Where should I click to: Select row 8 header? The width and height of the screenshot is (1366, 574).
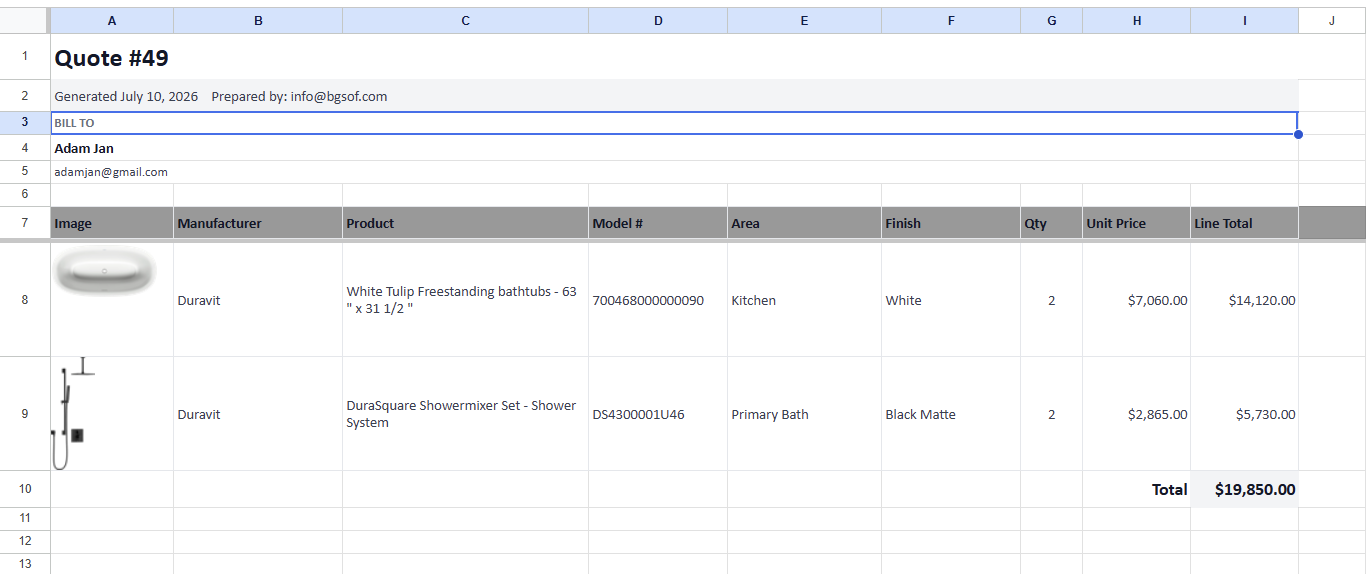click(25, 299)
